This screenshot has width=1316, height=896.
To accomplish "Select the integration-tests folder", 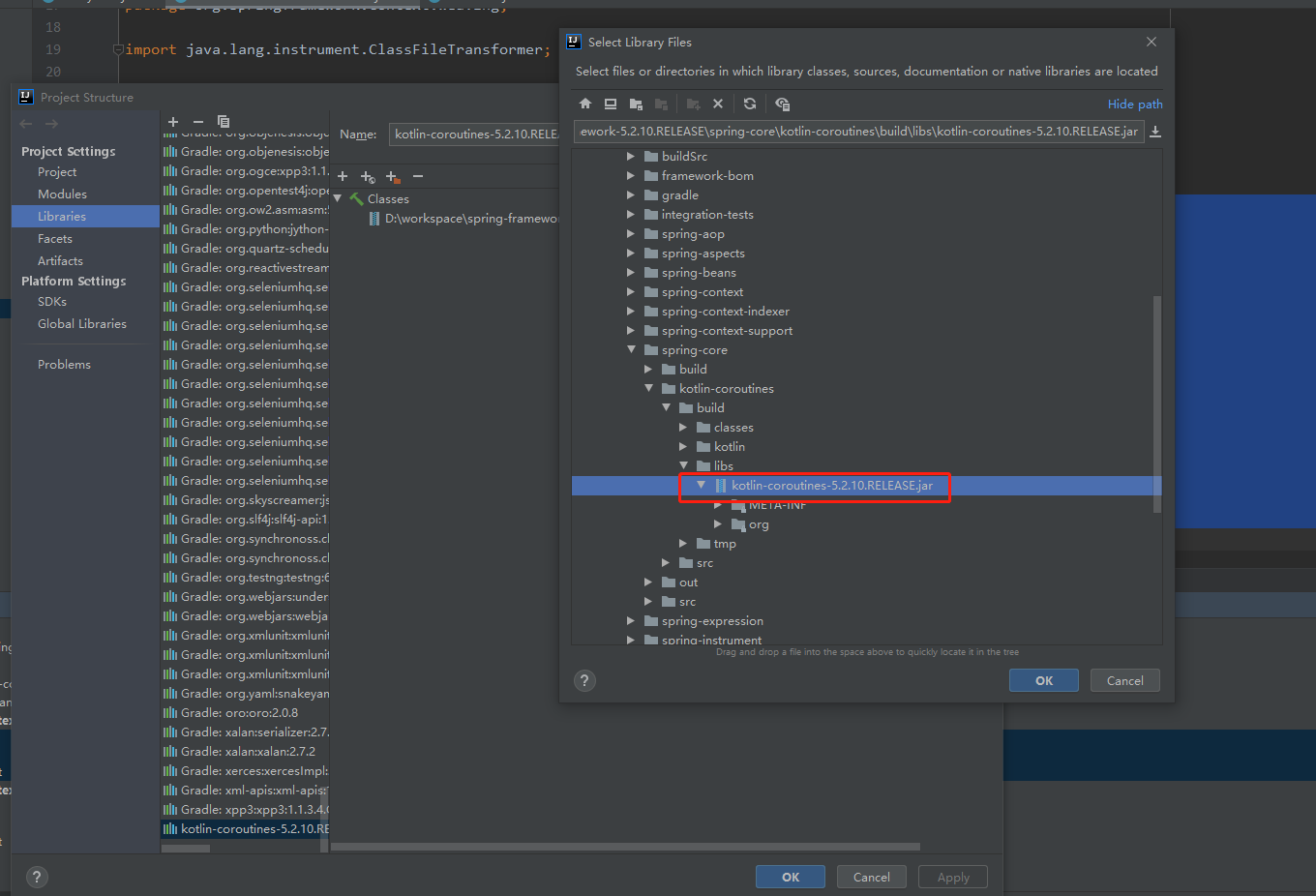I will pos(707,214).
